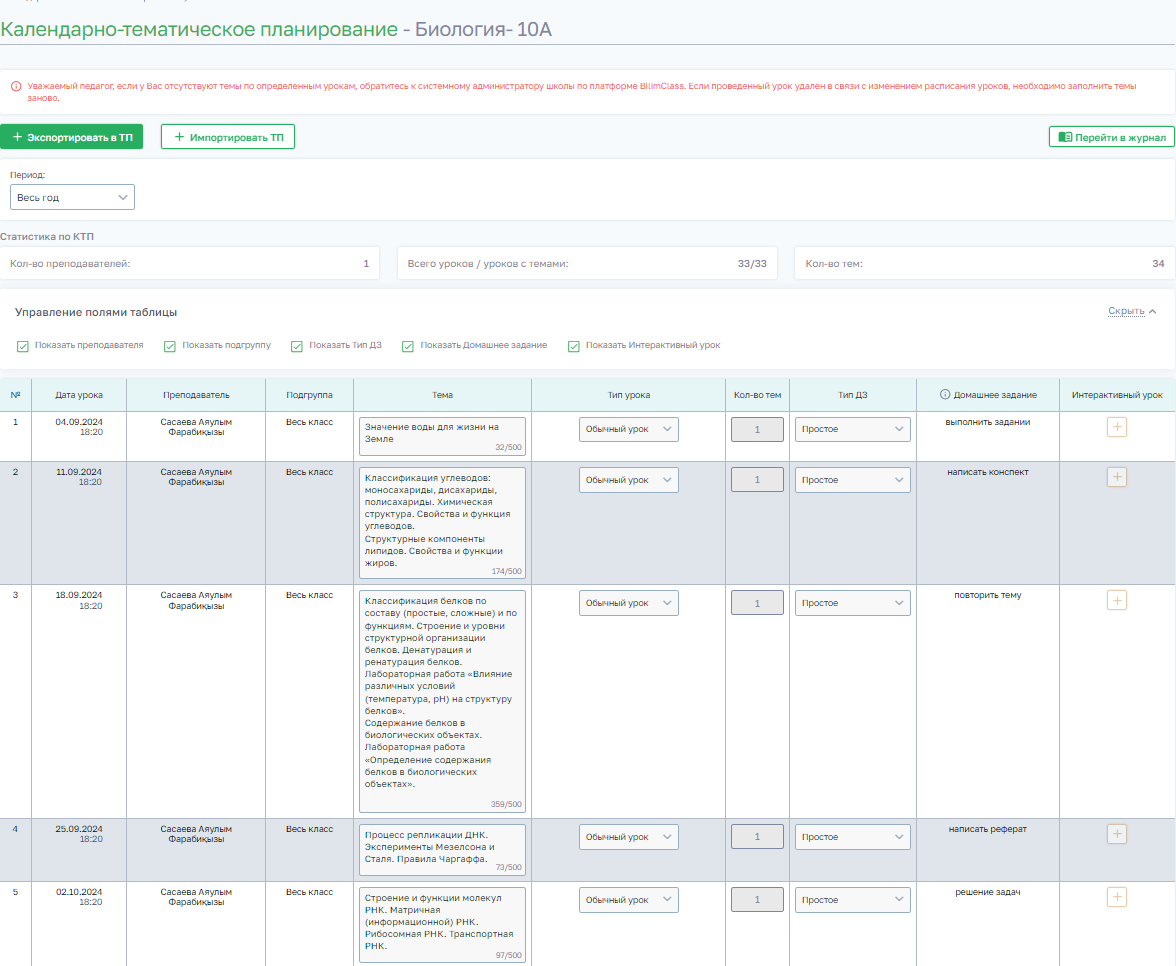1176x966 pixels.
Task: Click the red warning icon in notice
Action: pyautogui.click(x=16, y=87)
